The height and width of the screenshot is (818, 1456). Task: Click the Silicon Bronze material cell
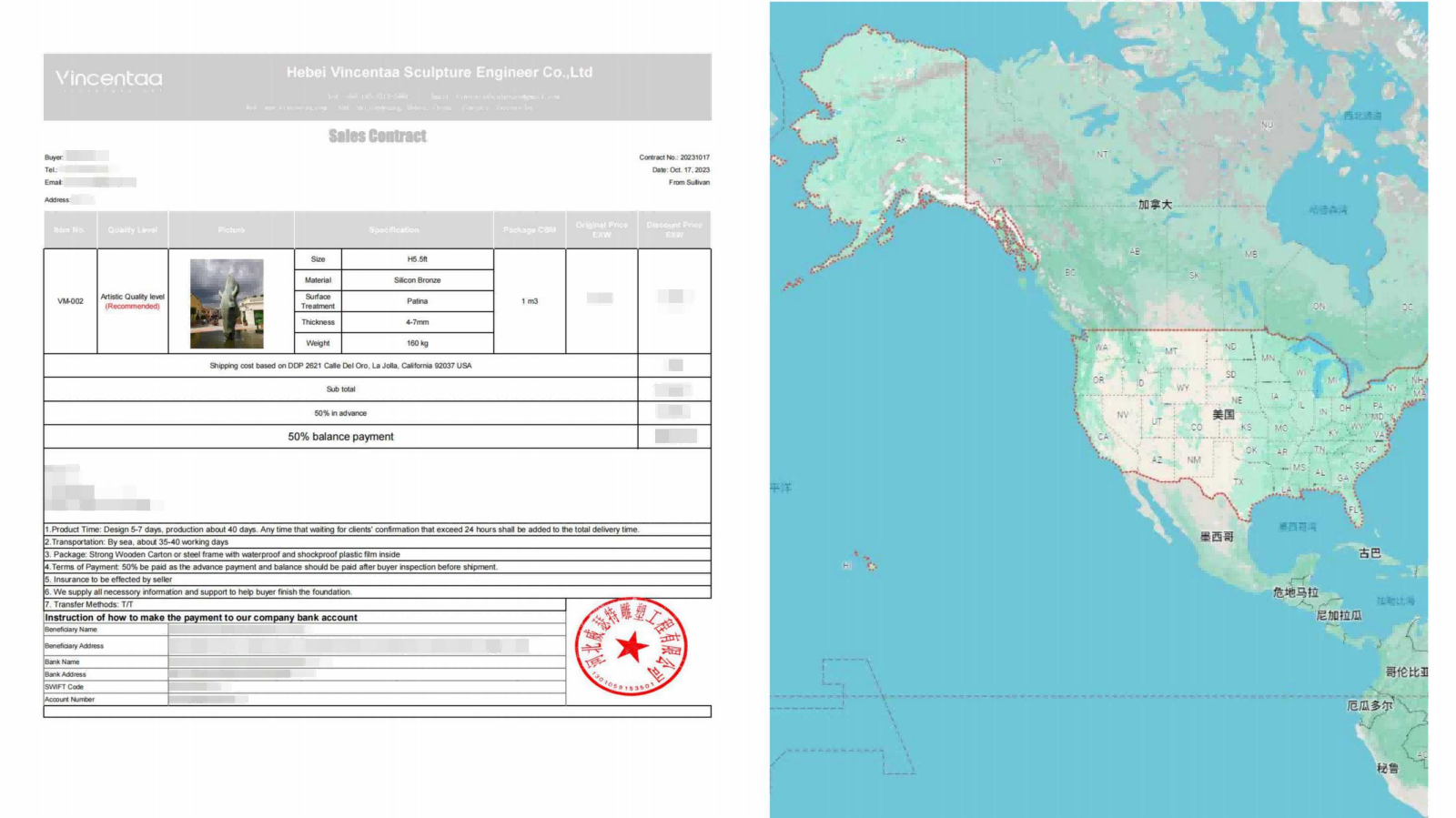coord(417,280)
